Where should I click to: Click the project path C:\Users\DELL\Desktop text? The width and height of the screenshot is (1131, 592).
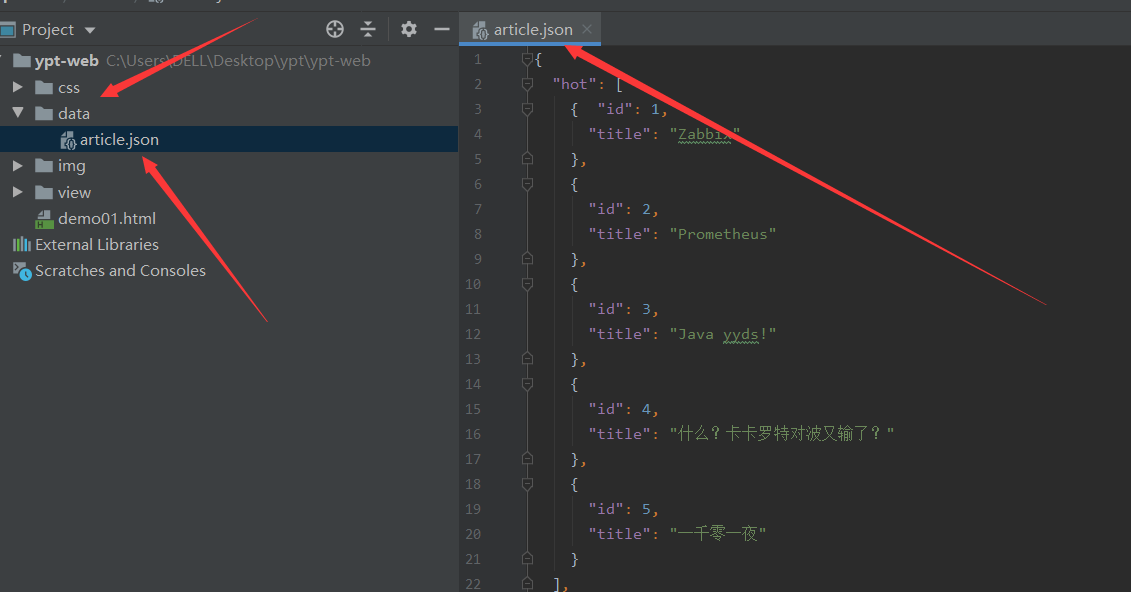(238, 61)
